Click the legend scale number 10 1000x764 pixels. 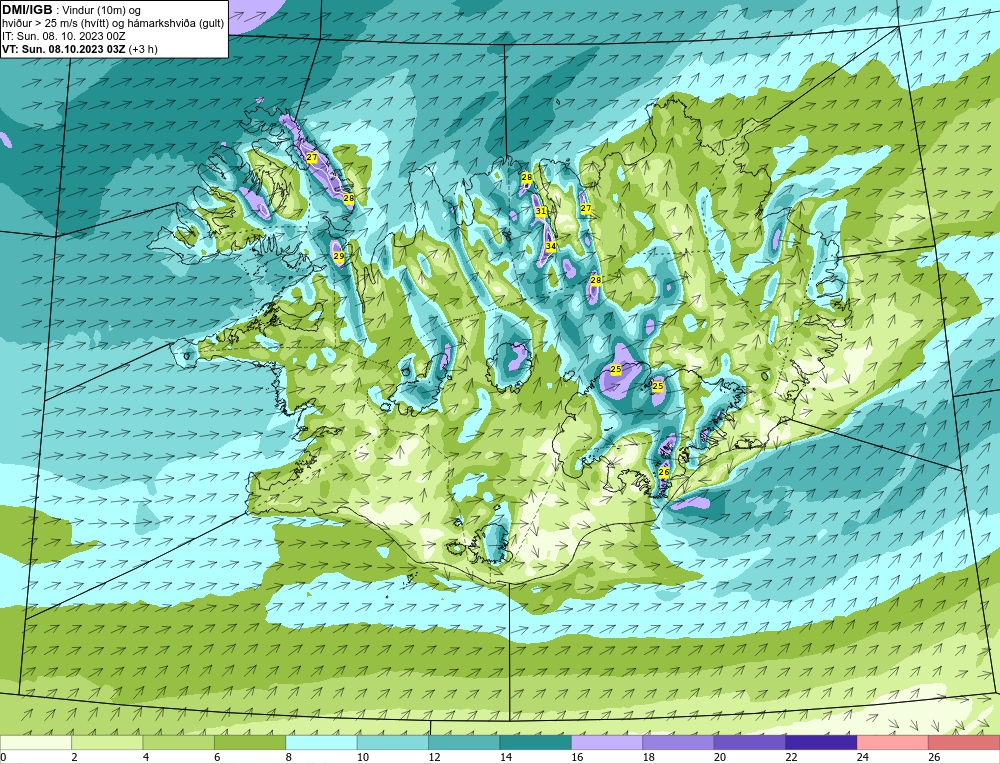click(x=363, y=757)
